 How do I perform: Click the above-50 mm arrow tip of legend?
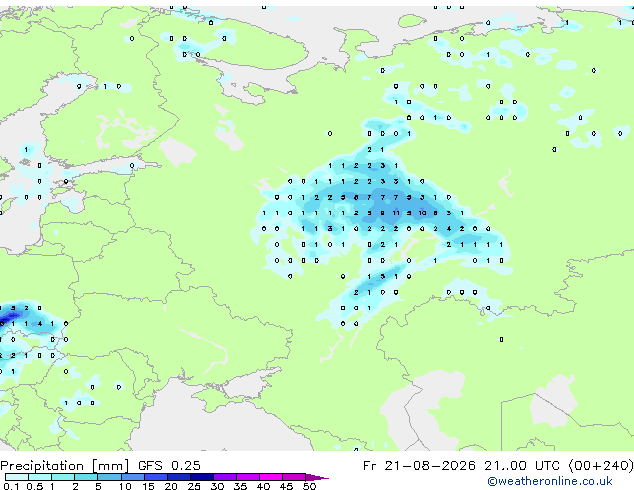tap(317, 477)
